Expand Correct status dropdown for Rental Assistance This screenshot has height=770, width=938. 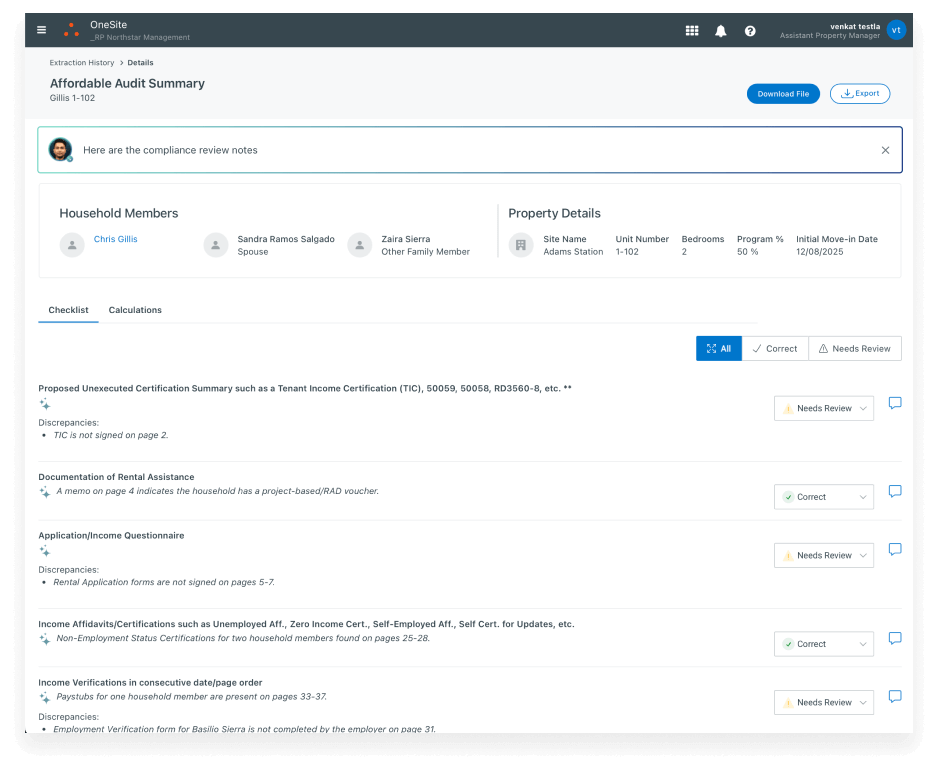[x=824, y=497]
